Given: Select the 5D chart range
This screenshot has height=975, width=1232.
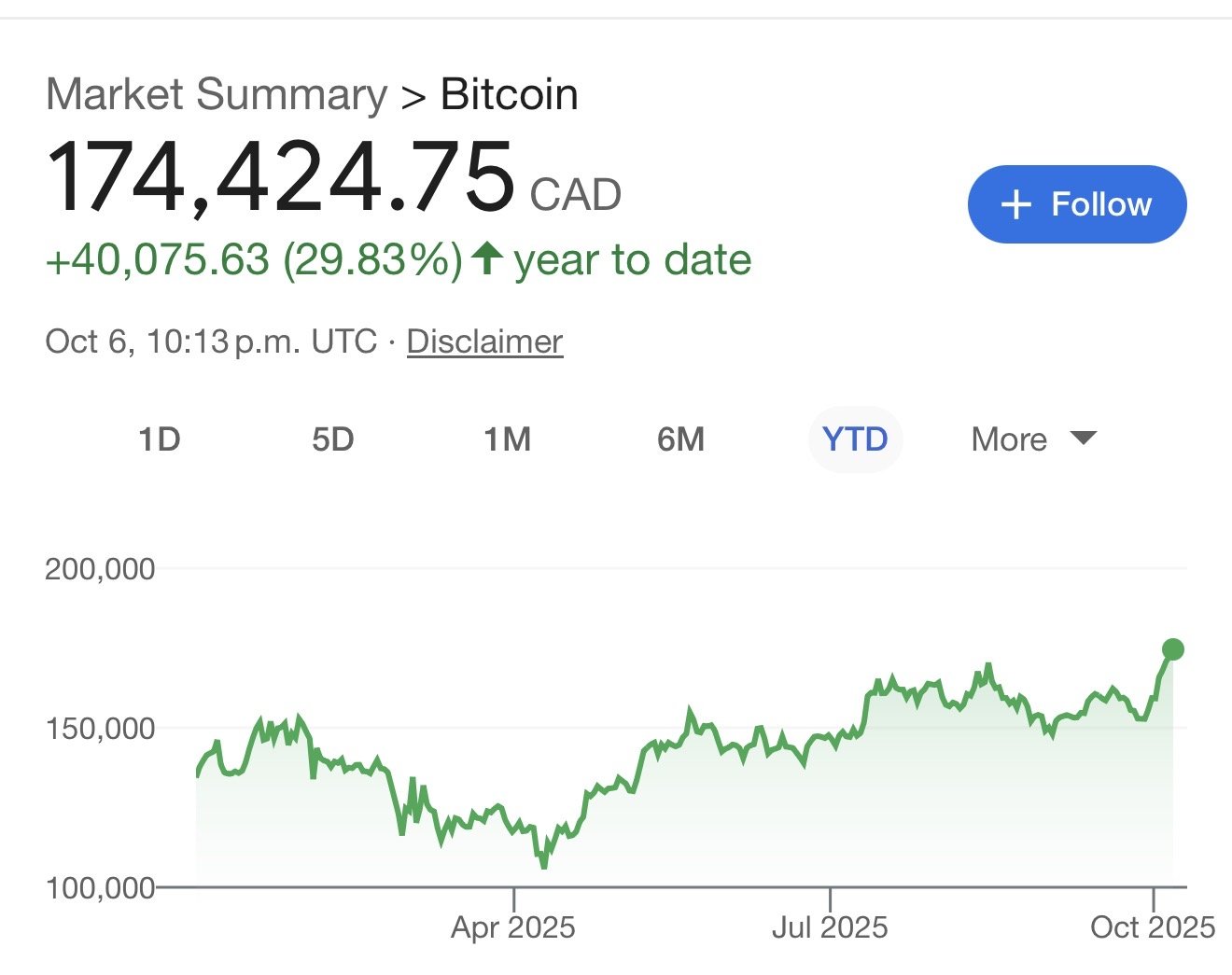Looking at the screenshot, I should [332, 439].
